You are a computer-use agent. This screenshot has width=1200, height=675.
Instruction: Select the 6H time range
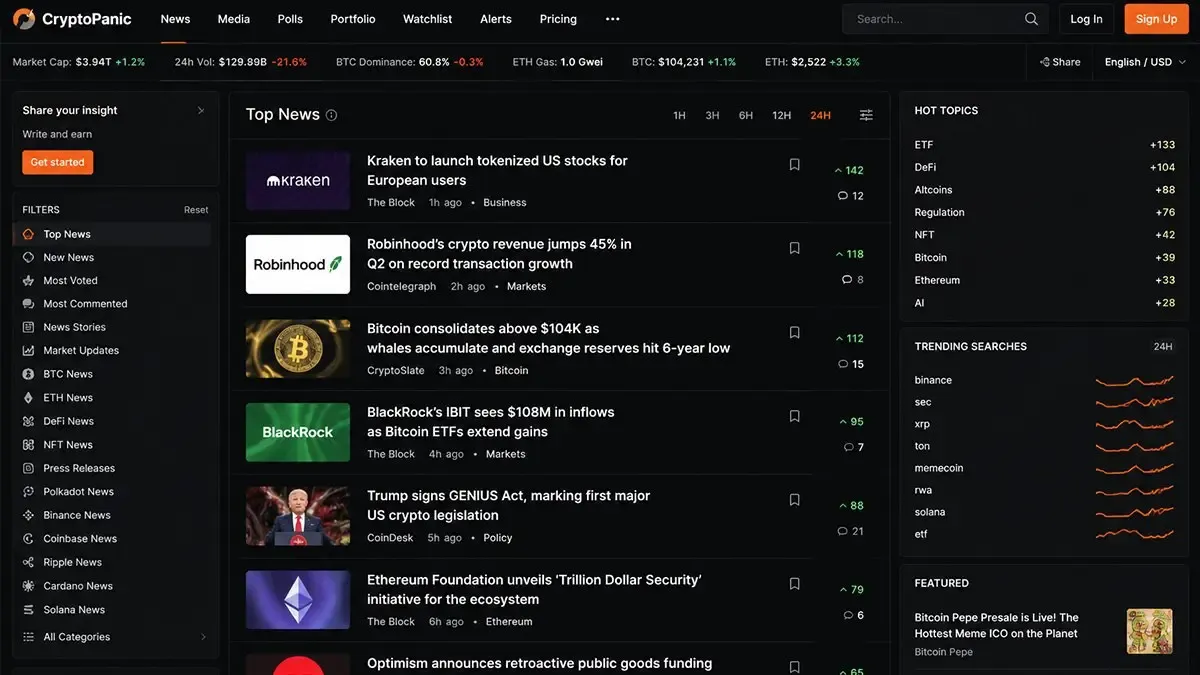pyautogui.click(x=746, y=116)
